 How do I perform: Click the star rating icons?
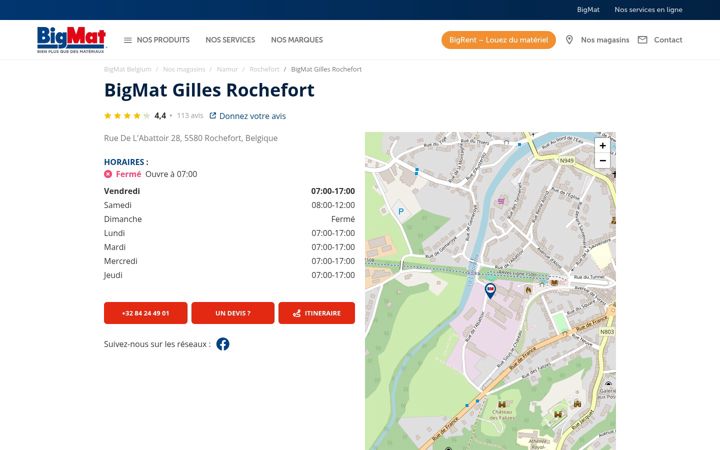coord(127,116)
